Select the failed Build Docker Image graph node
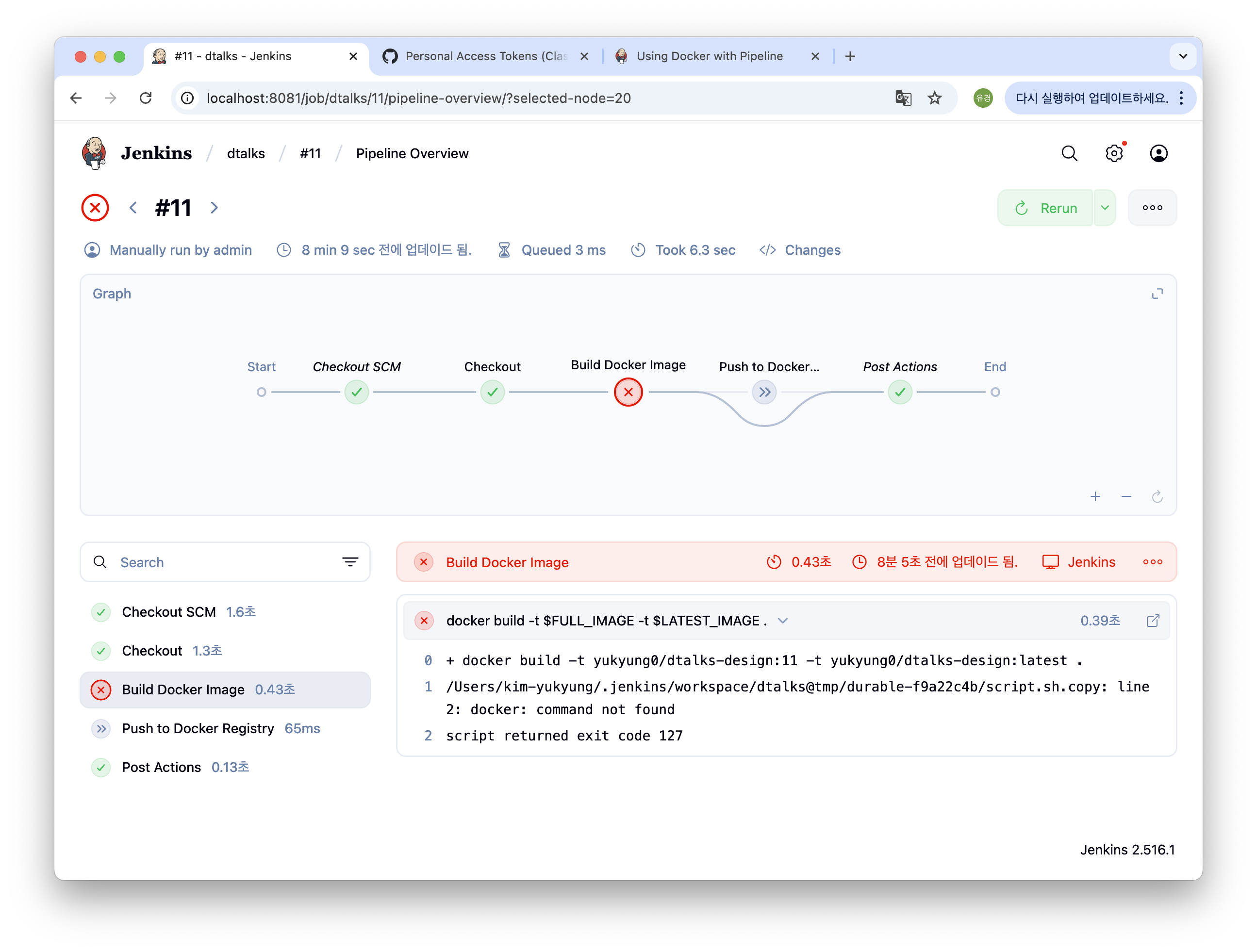Image resolution: width=1257 pixels, height=952 pixels. tap(628, 392)
